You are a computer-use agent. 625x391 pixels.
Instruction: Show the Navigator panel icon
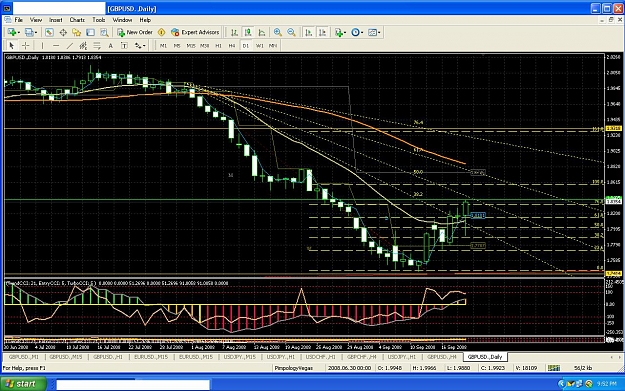pos(76,32)
